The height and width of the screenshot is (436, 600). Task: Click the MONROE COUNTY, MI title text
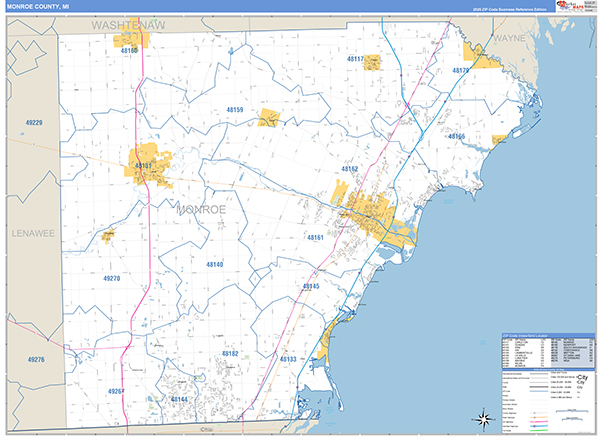coord(39,7)
